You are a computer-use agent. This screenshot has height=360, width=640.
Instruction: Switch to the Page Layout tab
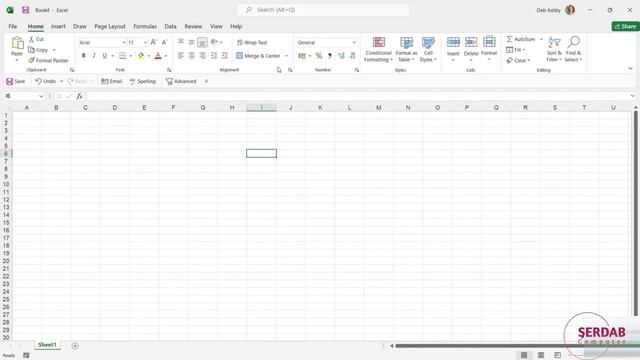110,26
